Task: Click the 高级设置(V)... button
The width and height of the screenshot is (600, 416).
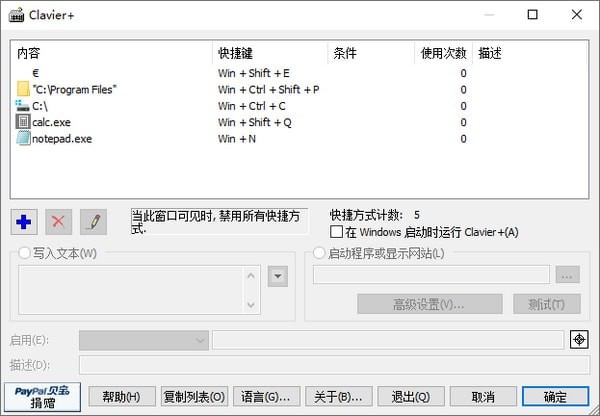Action: [430, 304]
